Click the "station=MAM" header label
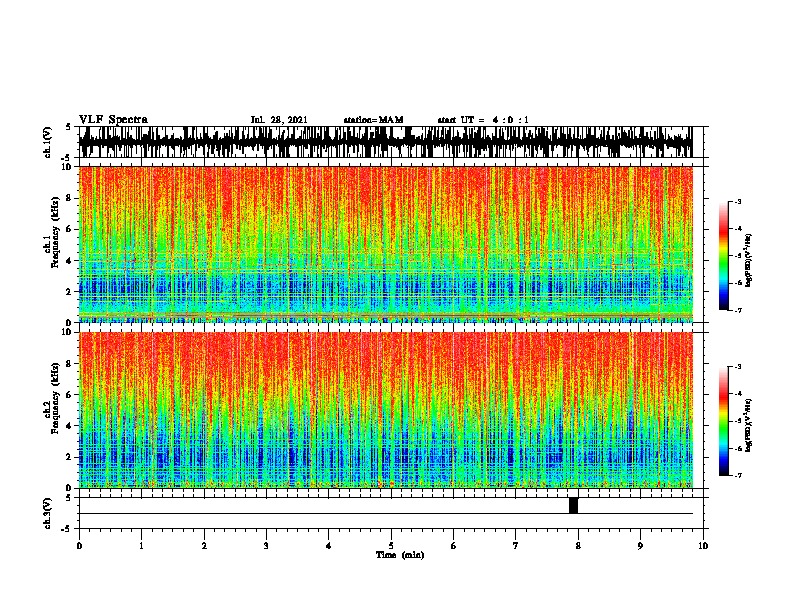Image resolution: width=792 pixels, height=612 pixels. click(x=374, y=120)
